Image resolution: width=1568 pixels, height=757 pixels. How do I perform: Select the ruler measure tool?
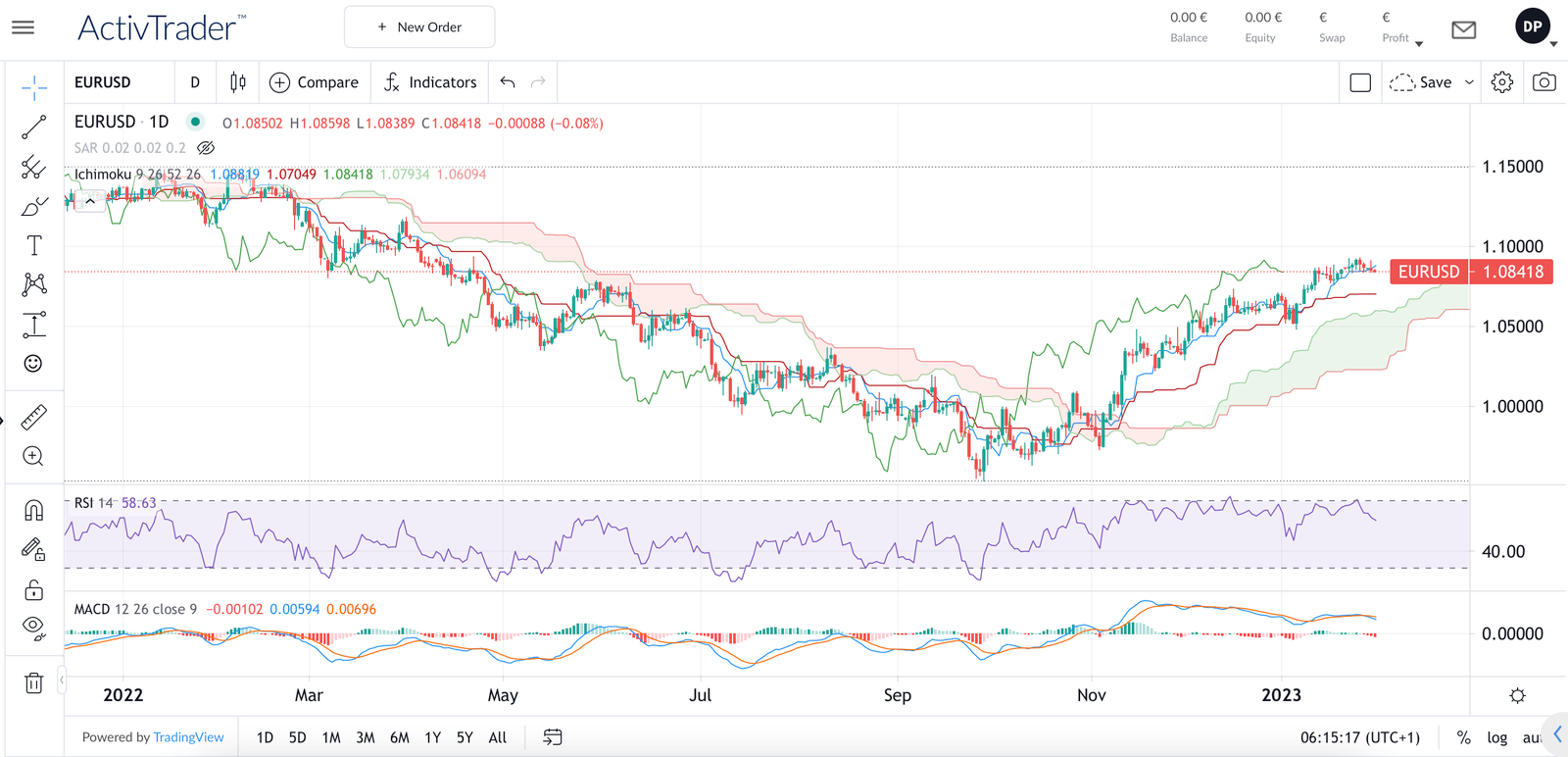[33, 418]
